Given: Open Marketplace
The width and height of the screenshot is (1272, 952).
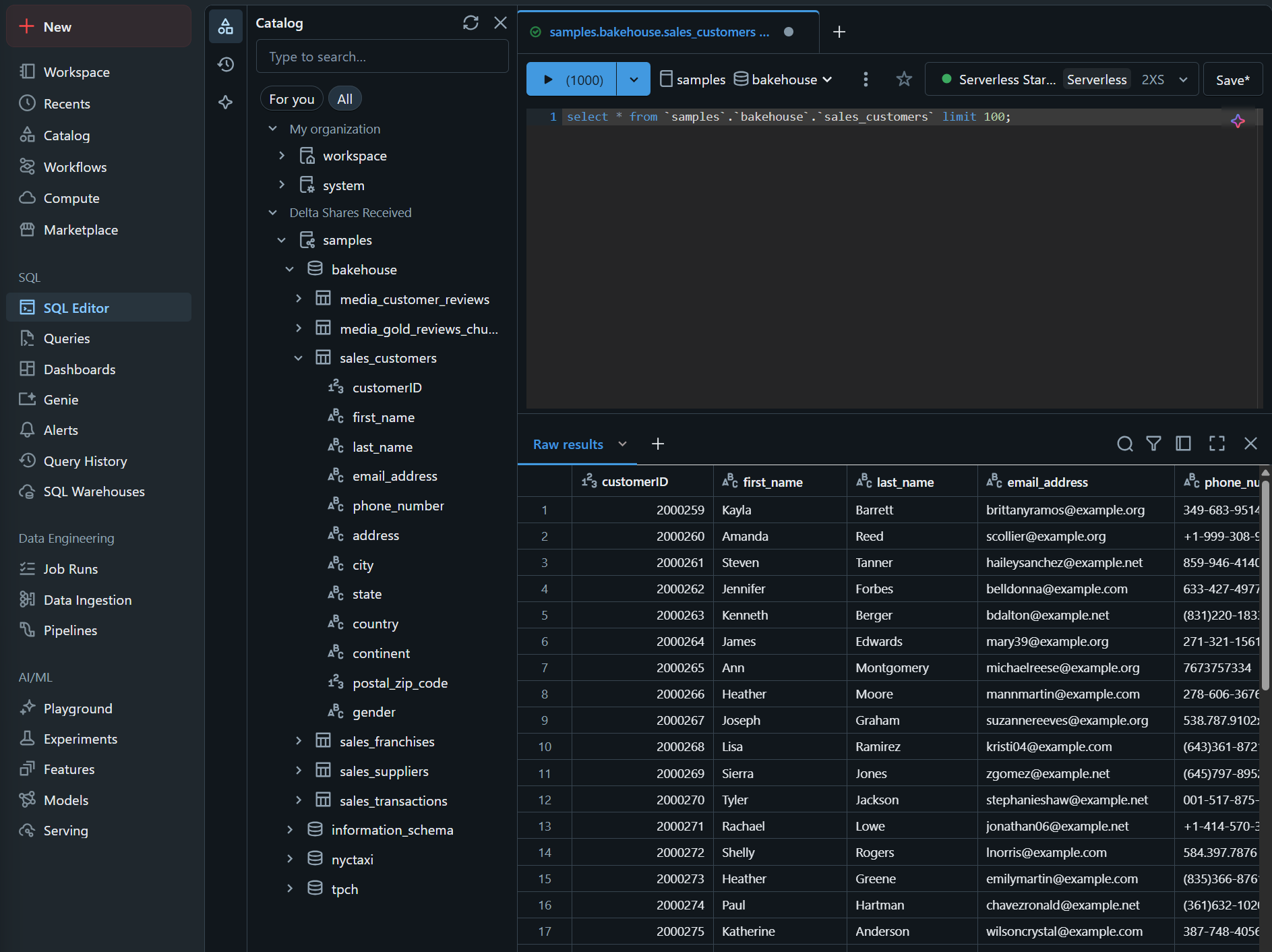Looking at the screenshot, I should click(98, 230).
